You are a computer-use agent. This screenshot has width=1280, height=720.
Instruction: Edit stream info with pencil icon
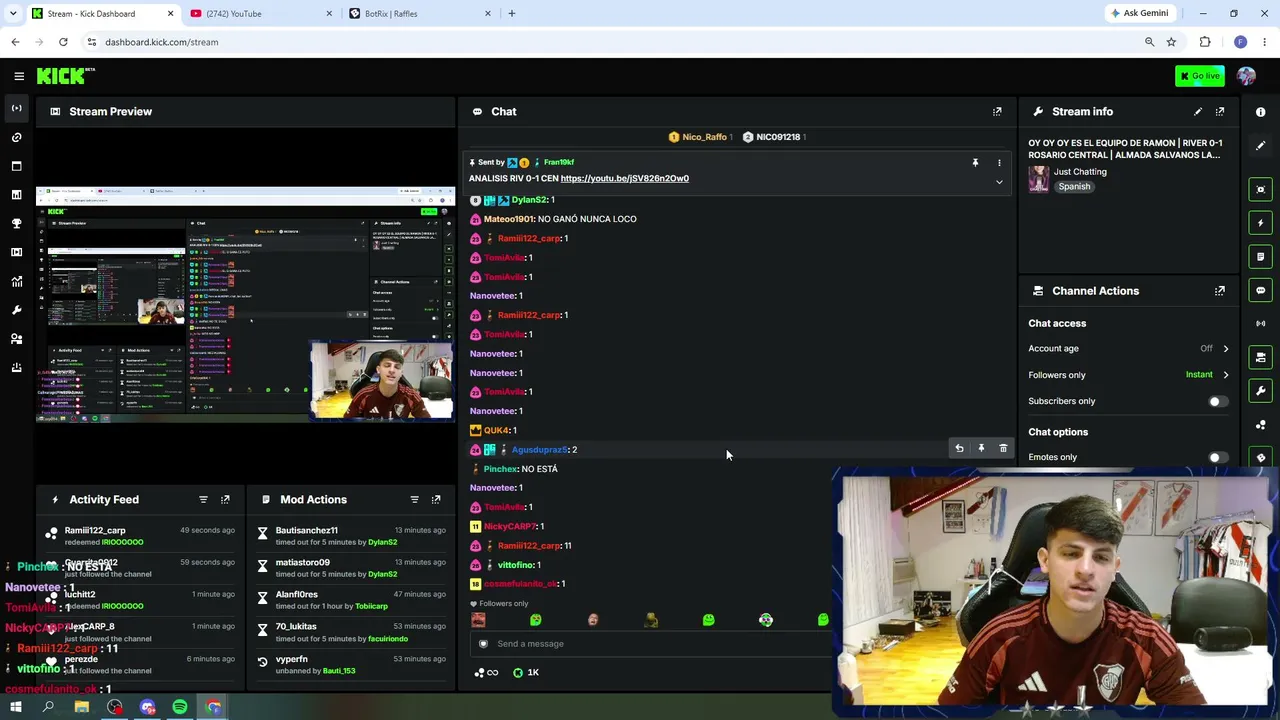(x=1198, y=112)
